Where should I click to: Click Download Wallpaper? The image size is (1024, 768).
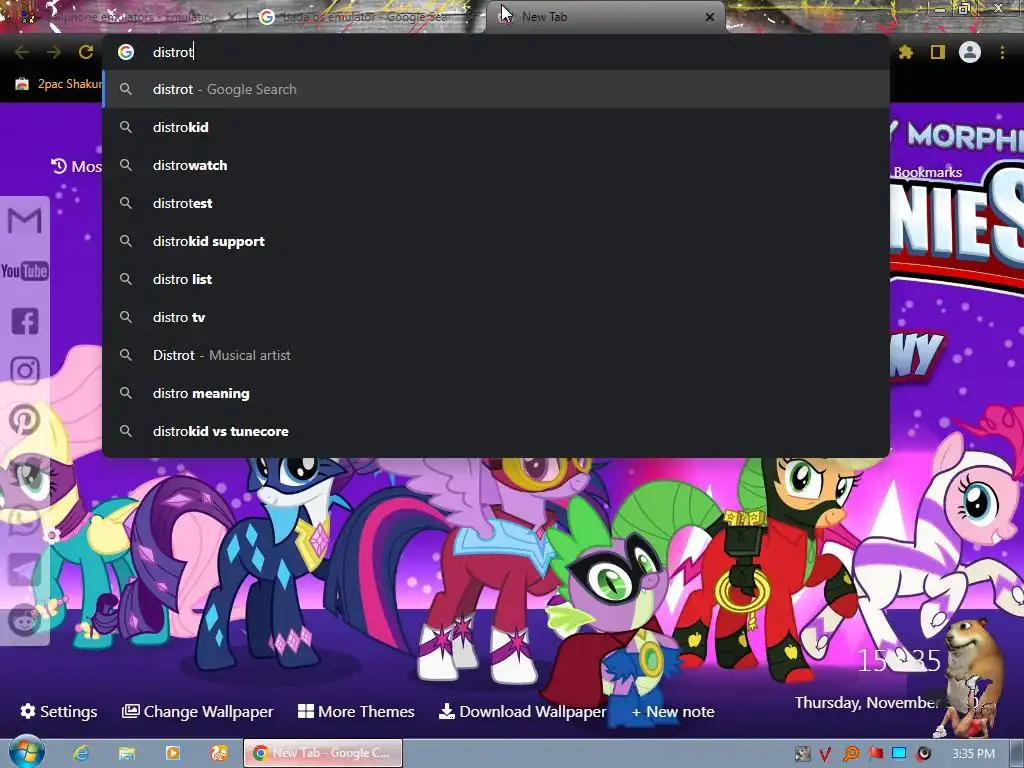(x=522, y=711)
